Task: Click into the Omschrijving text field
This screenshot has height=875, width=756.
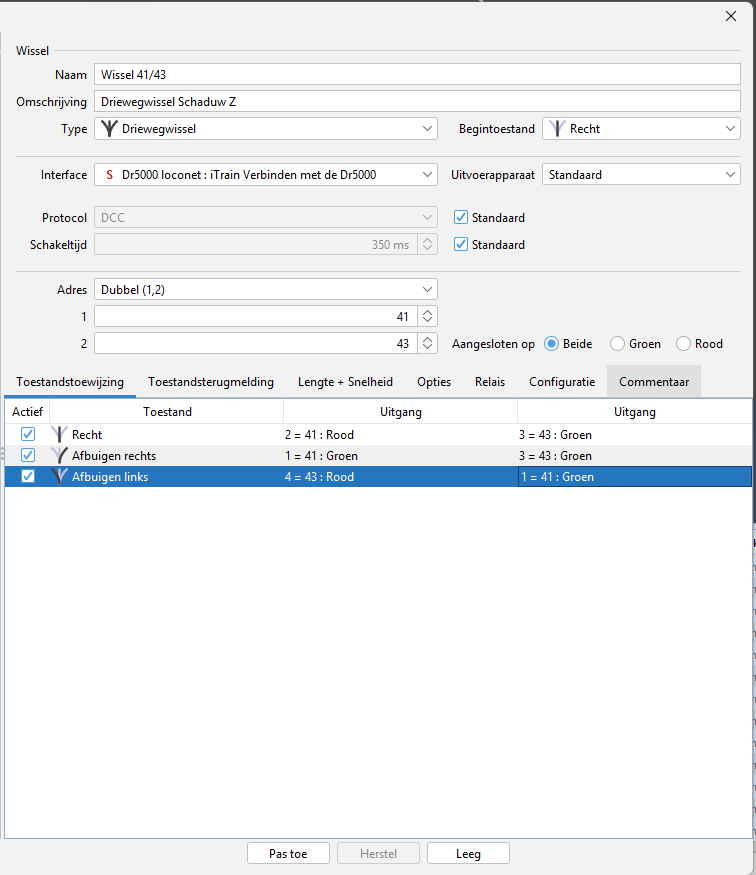Action: [416, 101]
